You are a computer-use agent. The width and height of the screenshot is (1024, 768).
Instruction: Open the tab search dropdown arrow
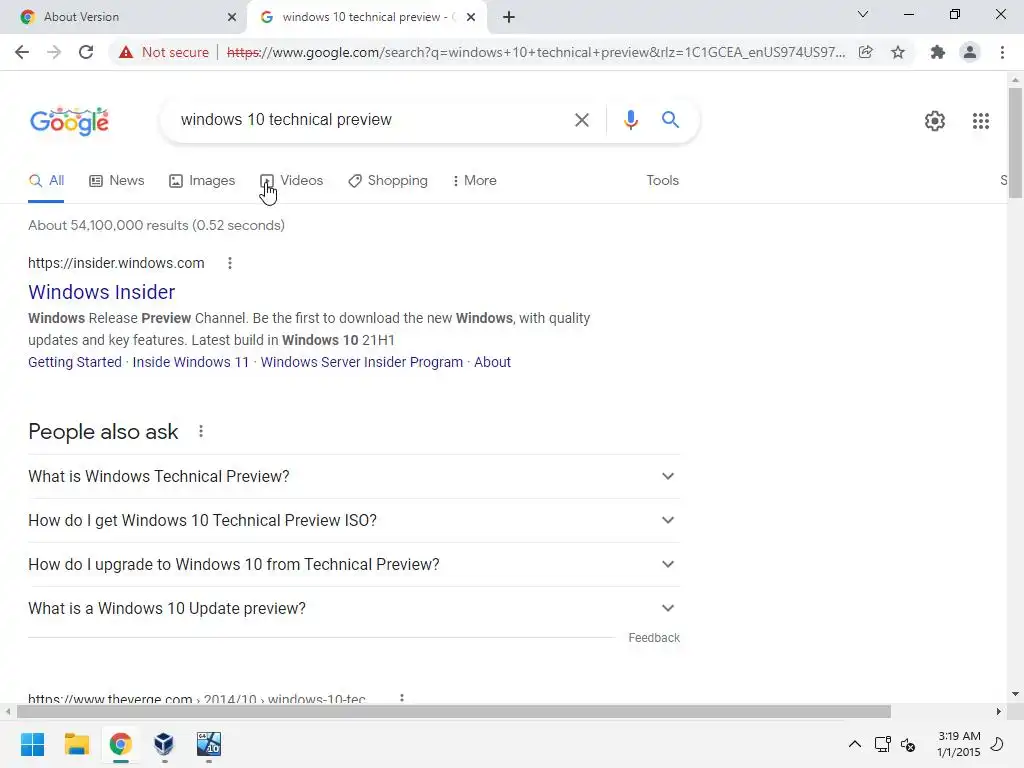(x=863, y=14)
